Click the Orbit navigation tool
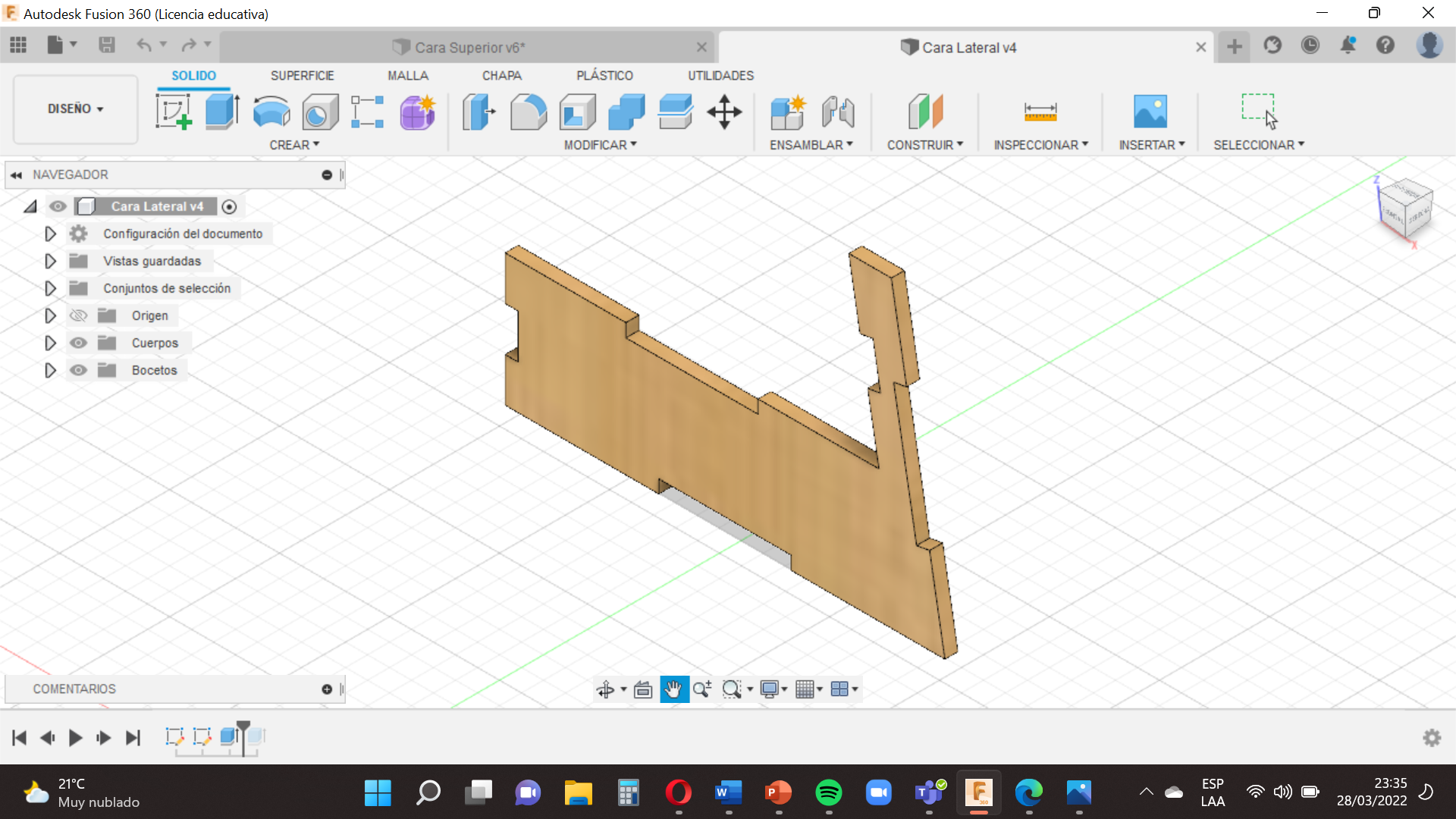 605,689
